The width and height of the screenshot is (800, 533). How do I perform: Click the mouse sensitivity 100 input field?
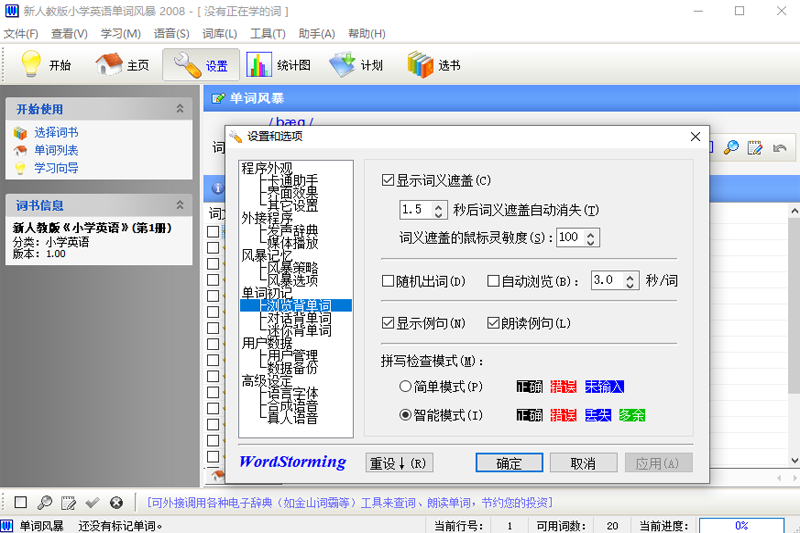tap(571, 237)
